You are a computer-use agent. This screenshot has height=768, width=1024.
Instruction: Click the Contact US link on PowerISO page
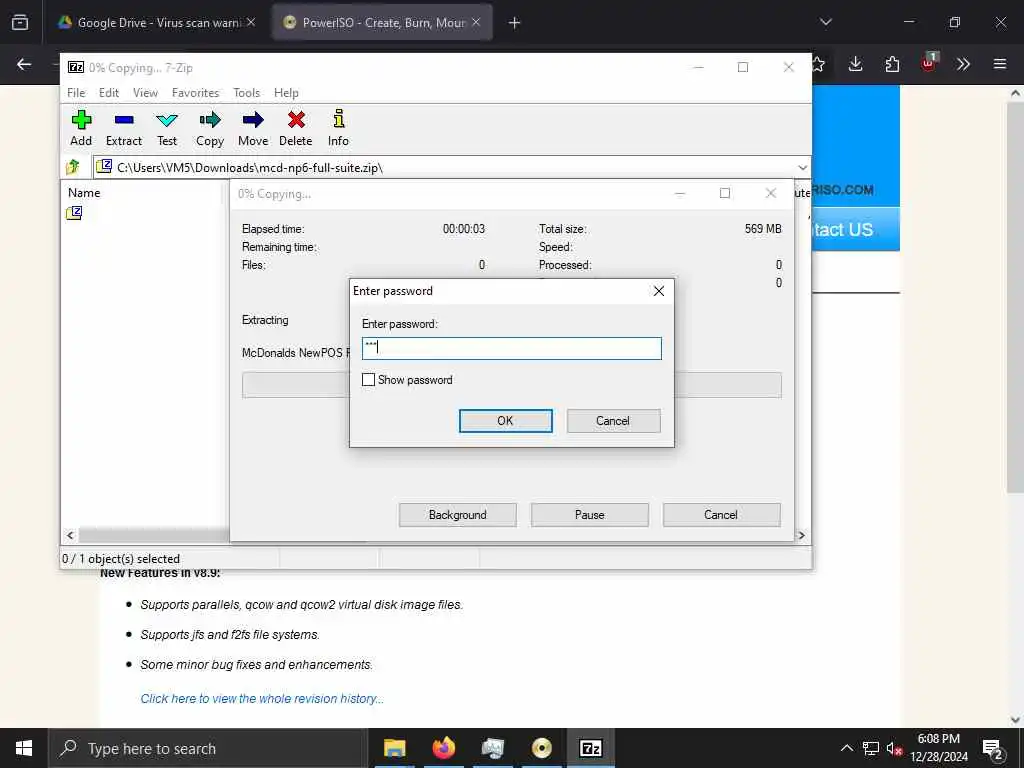click(x=856, y=229)
